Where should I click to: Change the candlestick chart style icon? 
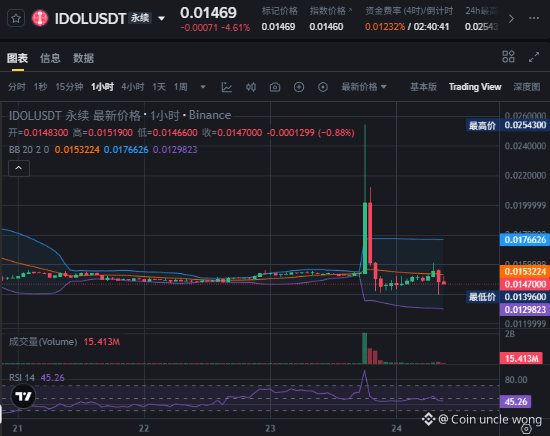click(251, 87)
